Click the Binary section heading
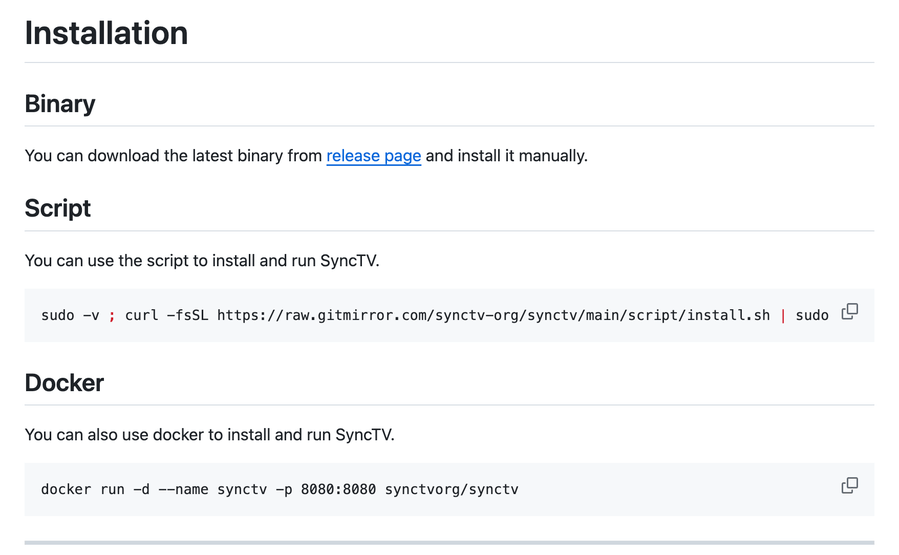The image size is (899, 555). pyautogui.click(x=60, y=104)
